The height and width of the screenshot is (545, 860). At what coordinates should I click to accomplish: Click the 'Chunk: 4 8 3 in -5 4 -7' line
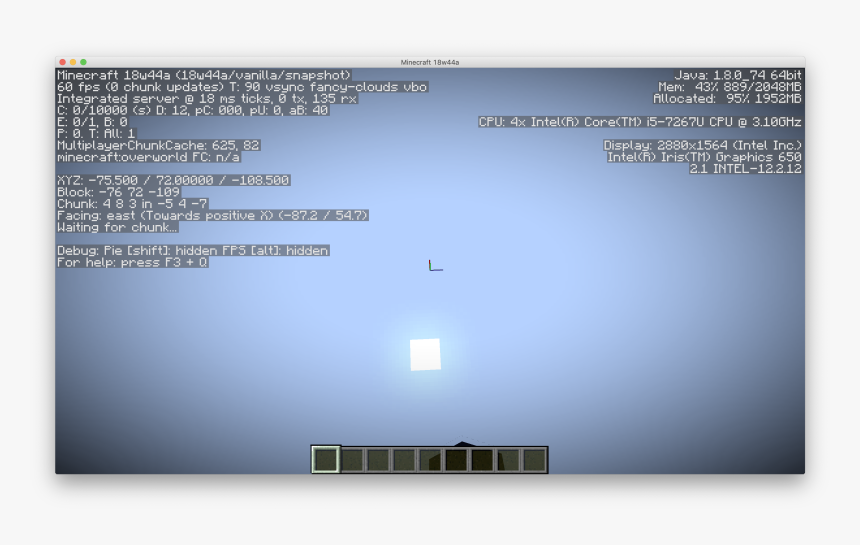point(132,204)
